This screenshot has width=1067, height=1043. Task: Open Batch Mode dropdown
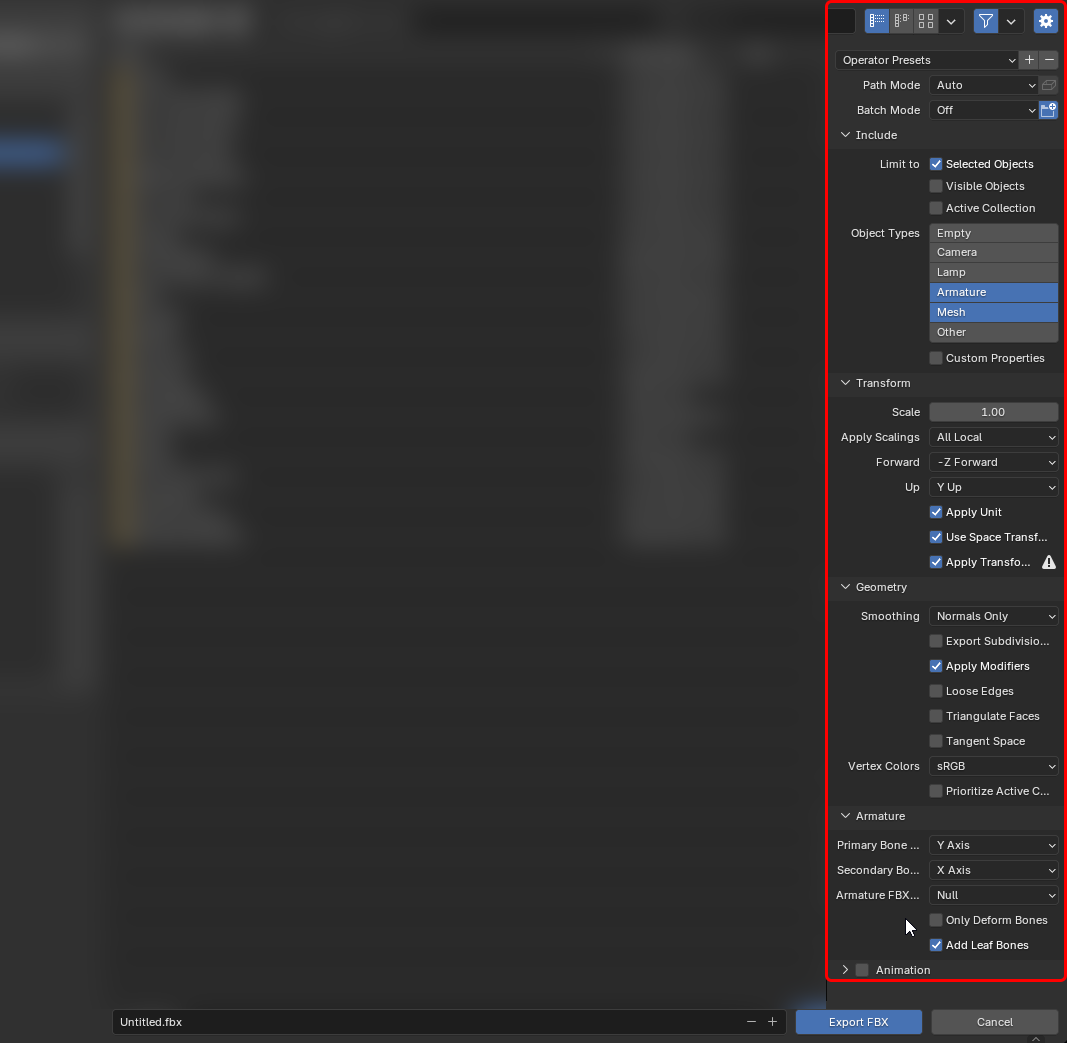(x=984, y=110)
